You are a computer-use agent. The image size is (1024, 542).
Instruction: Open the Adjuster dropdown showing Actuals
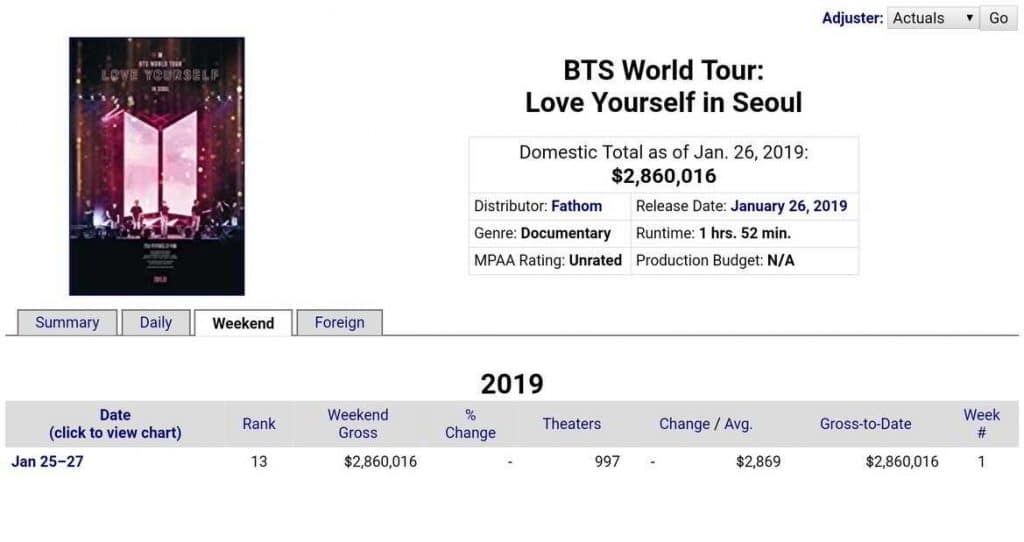(x=932, y=18)
